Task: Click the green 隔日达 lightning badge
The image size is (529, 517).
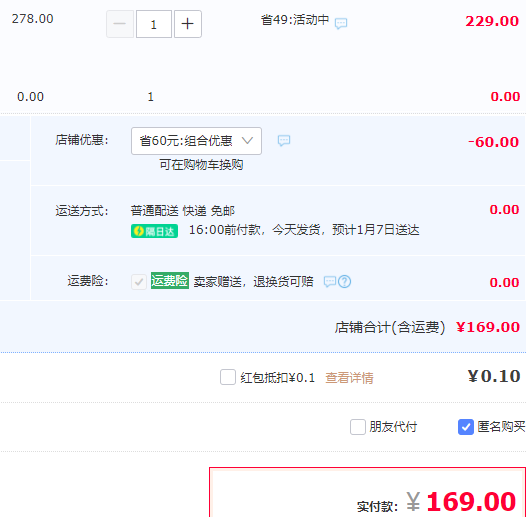Action: [x=155, y=231]
